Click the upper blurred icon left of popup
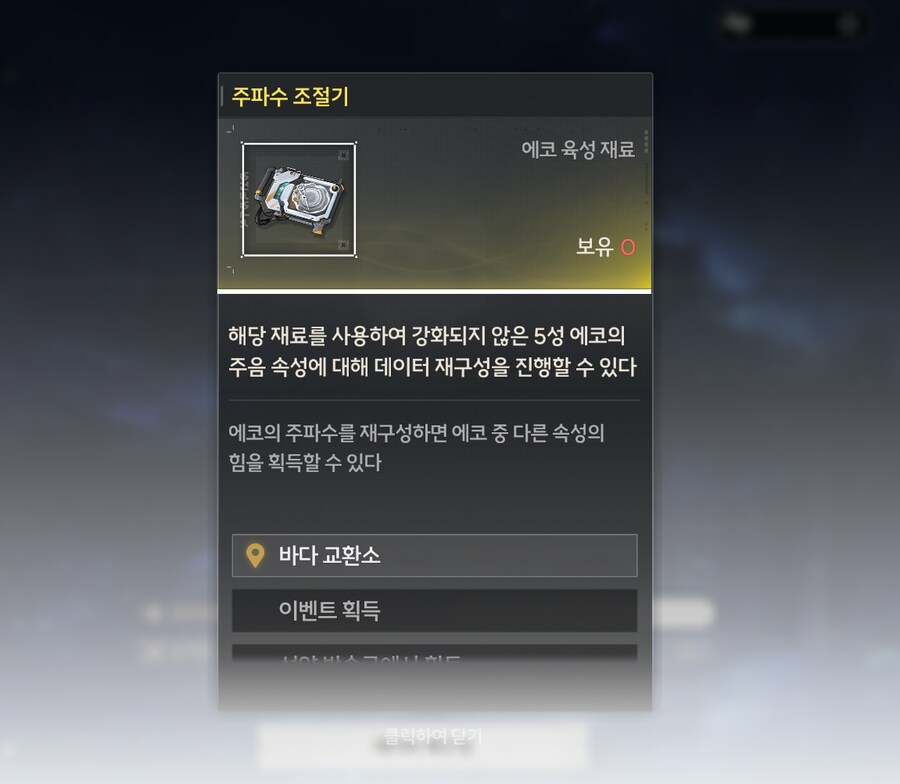This screenshot has height=784, width=900. [153, 613]
